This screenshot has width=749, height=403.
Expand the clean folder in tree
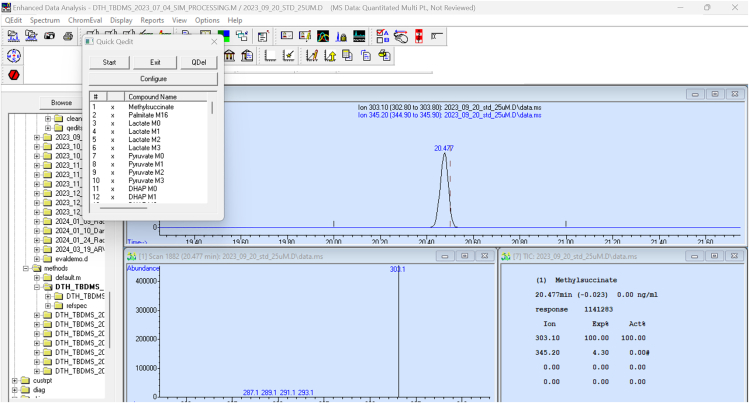[48, 118]
